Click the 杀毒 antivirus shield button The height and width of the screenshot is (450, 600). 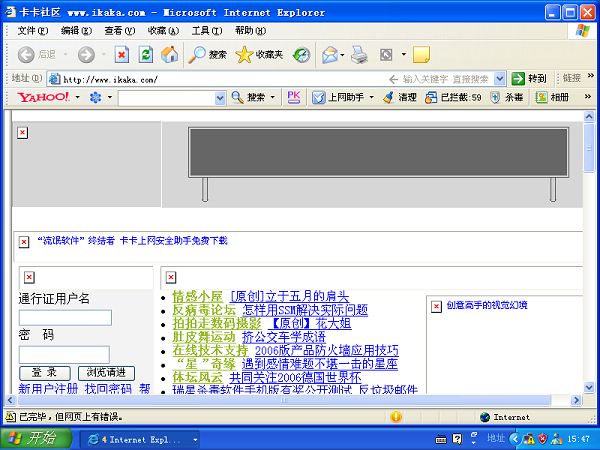[x=506, y=98]
